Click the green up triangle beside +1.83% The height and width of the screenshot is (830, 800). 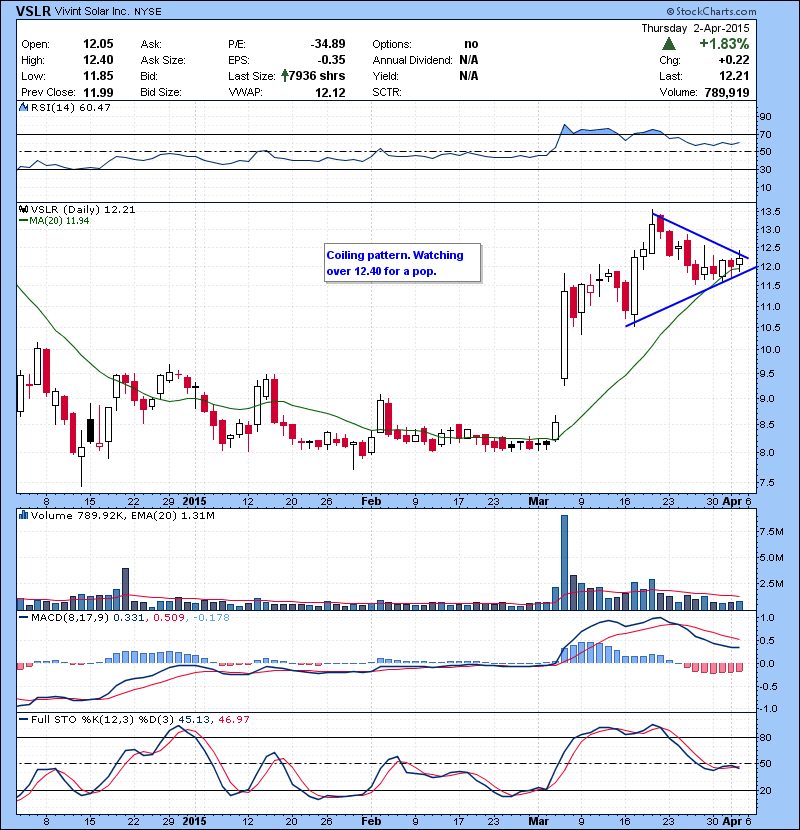pyautogui.click(x=669, y=43)
